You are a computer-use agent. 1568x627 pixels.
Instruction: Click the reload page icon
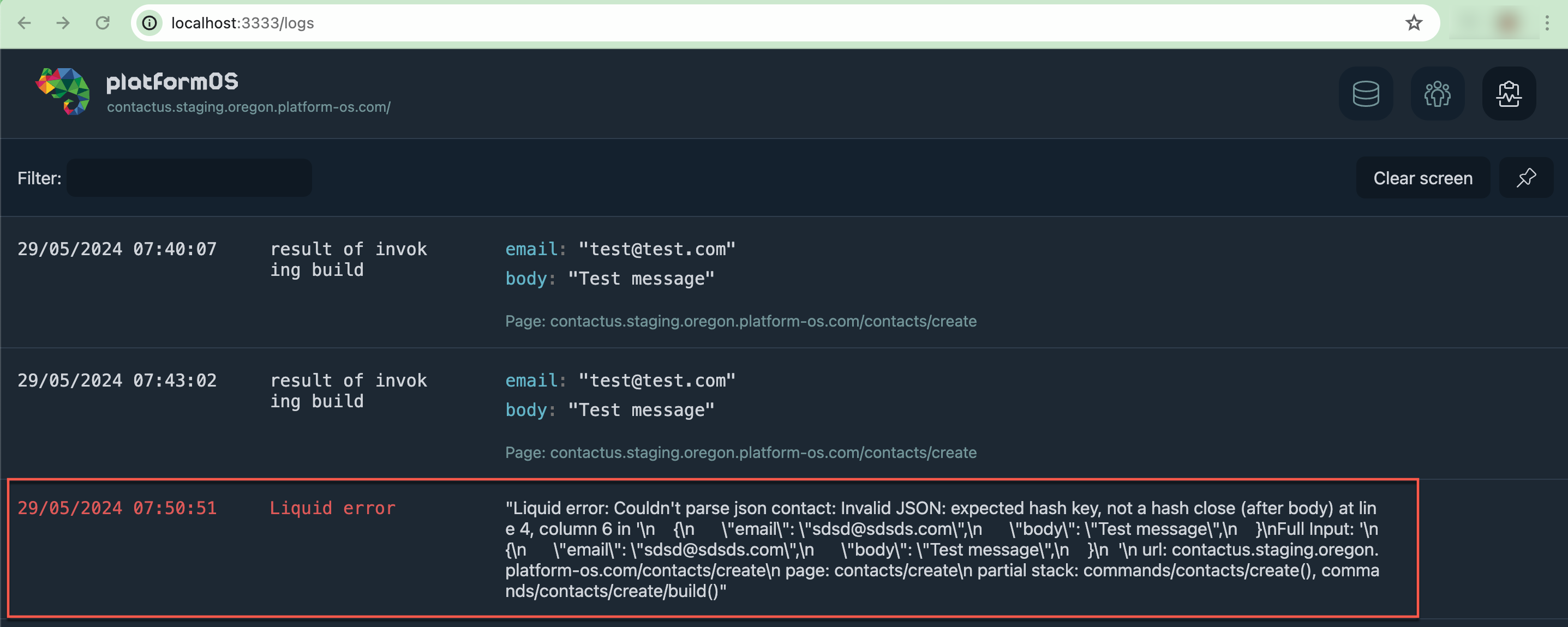tap(103, 23)
